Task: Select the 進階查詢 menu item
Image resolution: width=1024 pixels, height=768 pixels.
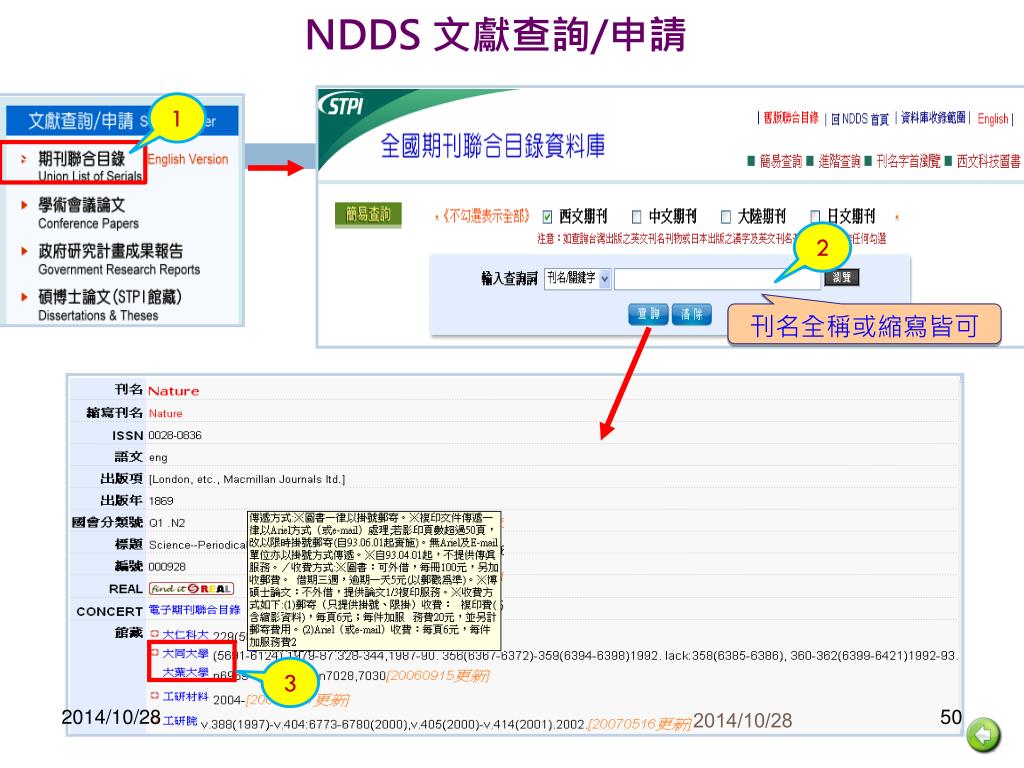Action: coord(839,161)
